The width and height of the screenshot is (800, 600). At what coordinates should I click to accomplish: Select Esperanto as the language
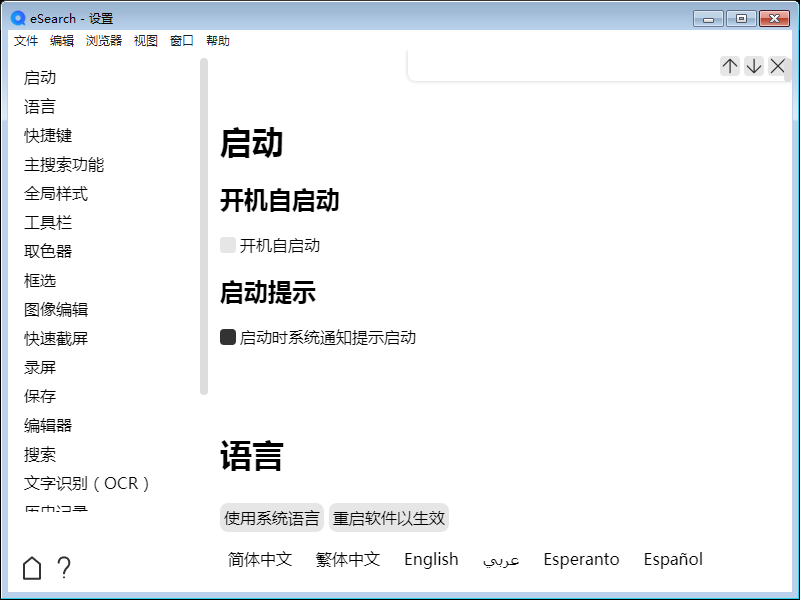pos(581,559)
